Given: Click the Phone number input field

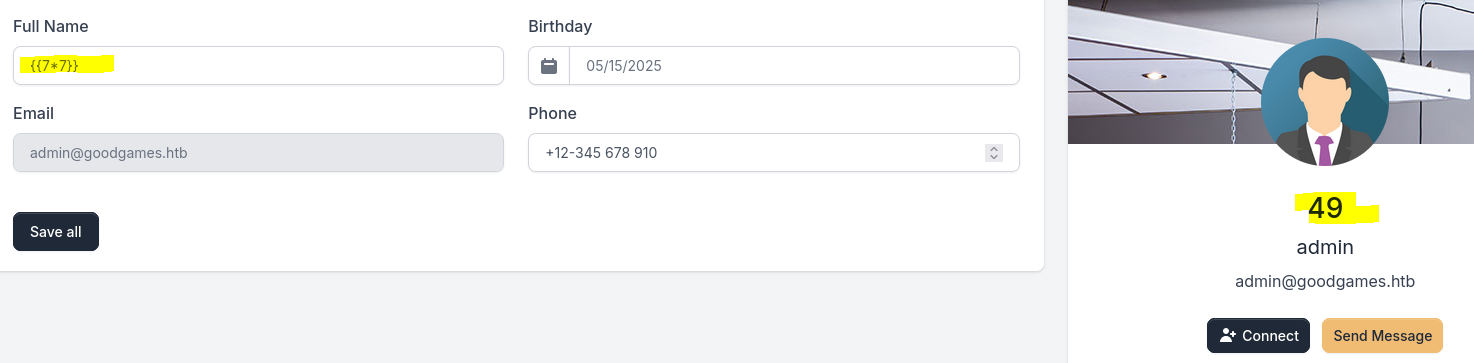Looking at the screenshot, I should [774, 153].
